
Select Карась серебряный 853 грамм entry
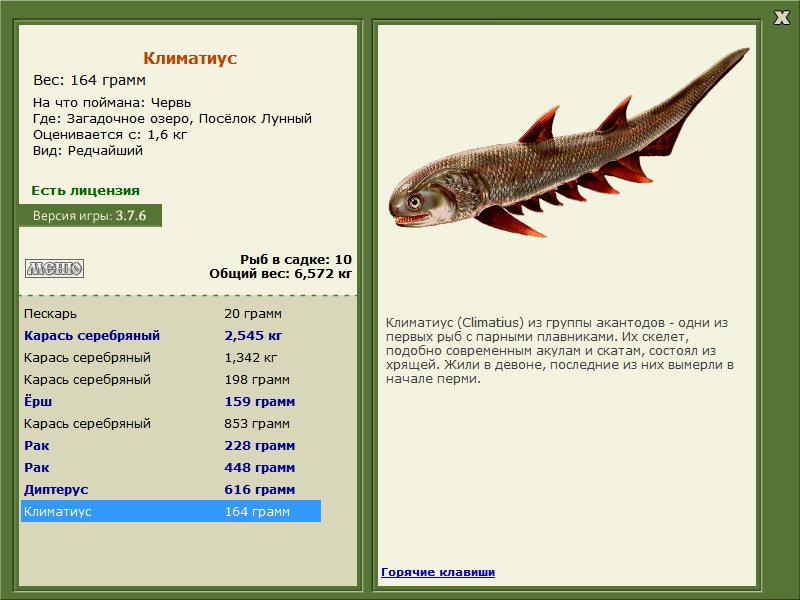click(x=171, y=423)
